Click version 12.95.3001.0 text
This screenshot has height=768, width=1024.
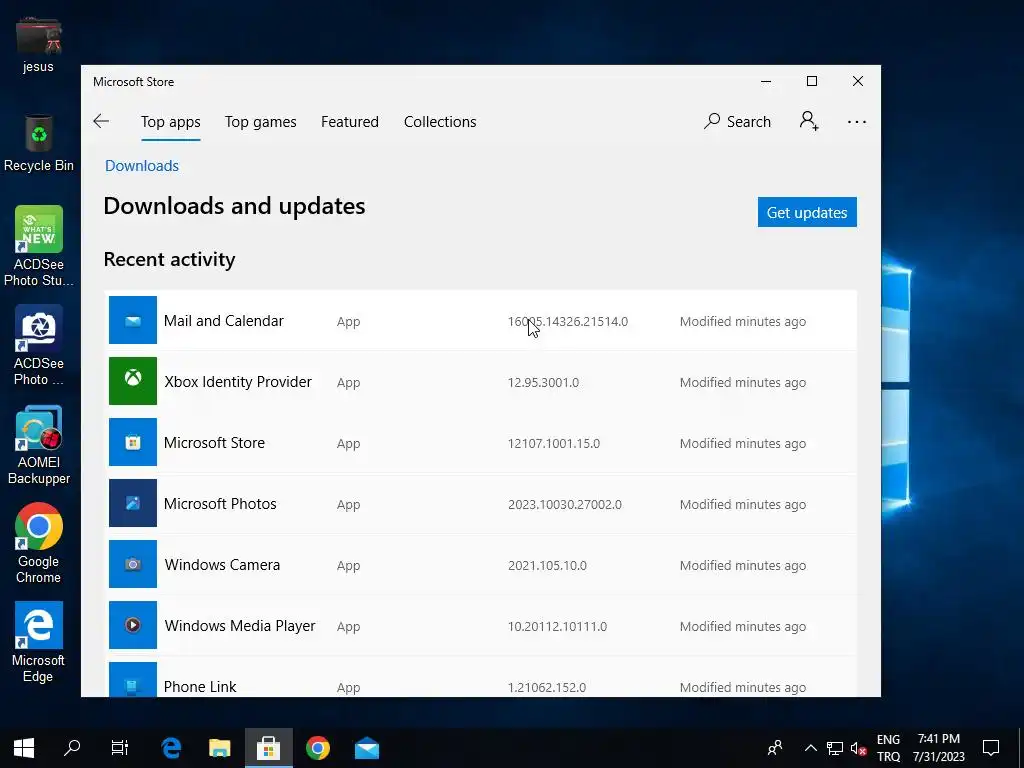[x=543, y=383]
